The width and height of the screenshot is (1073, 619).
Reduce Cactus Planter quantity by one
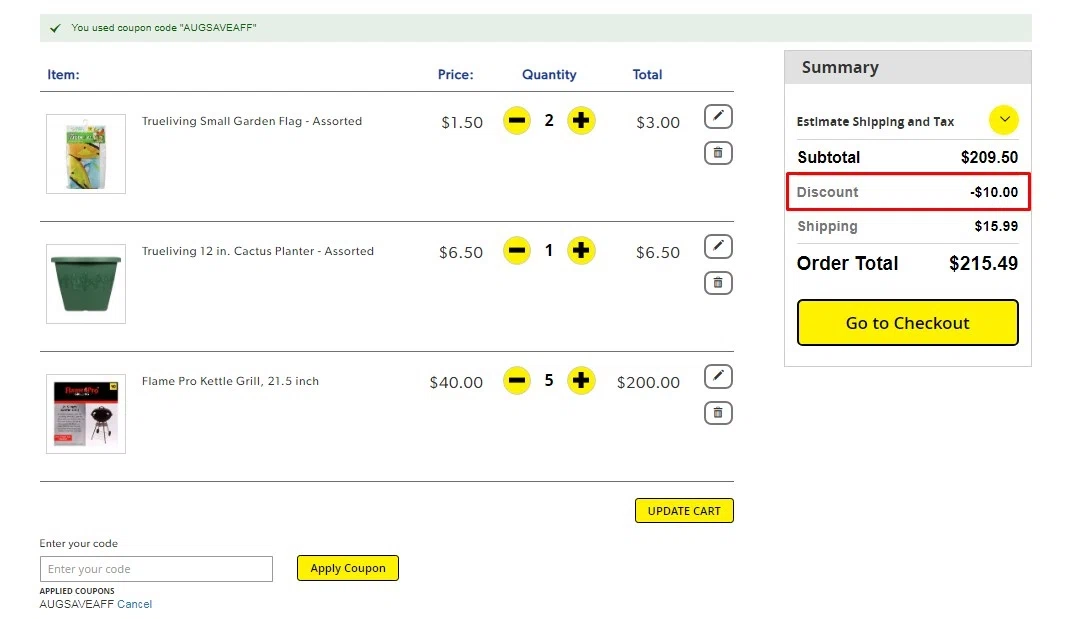click(x=517, y=251)
